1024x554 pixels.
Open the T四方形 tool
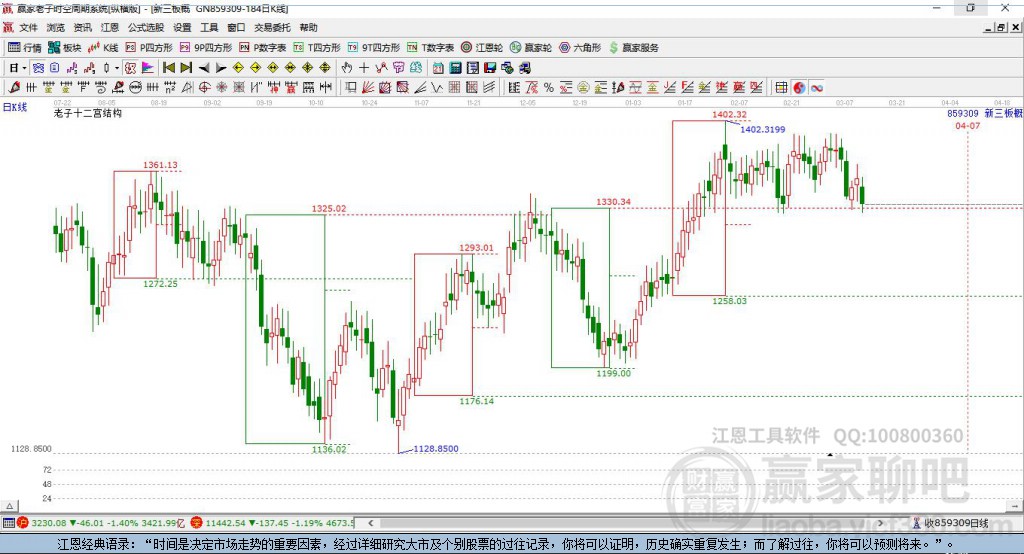pyautogui.click(x=317, y=48)
